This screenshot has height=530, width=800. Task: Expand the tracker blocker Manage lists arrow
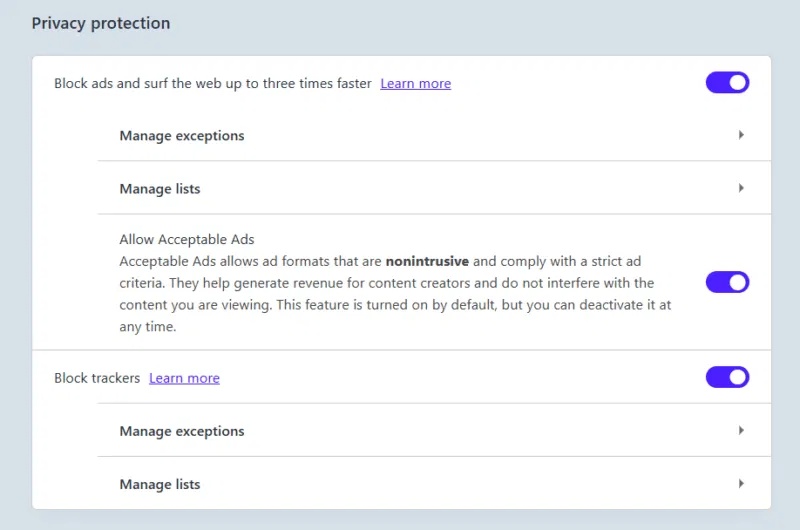point(741,484)
